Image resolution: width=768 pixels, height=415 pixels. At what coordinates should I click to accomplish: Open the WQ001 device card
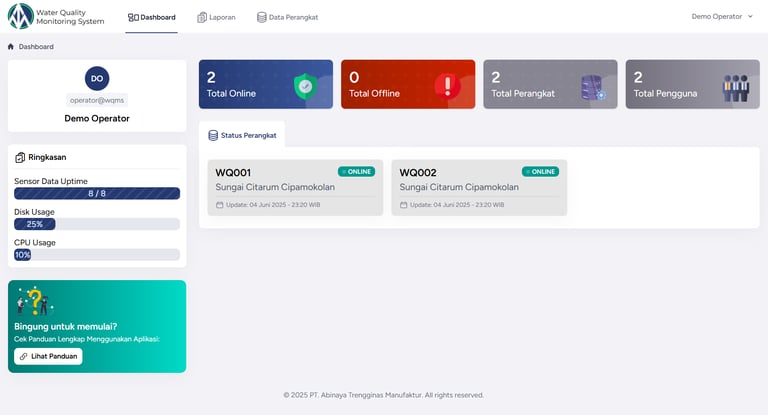pos(295,188)
